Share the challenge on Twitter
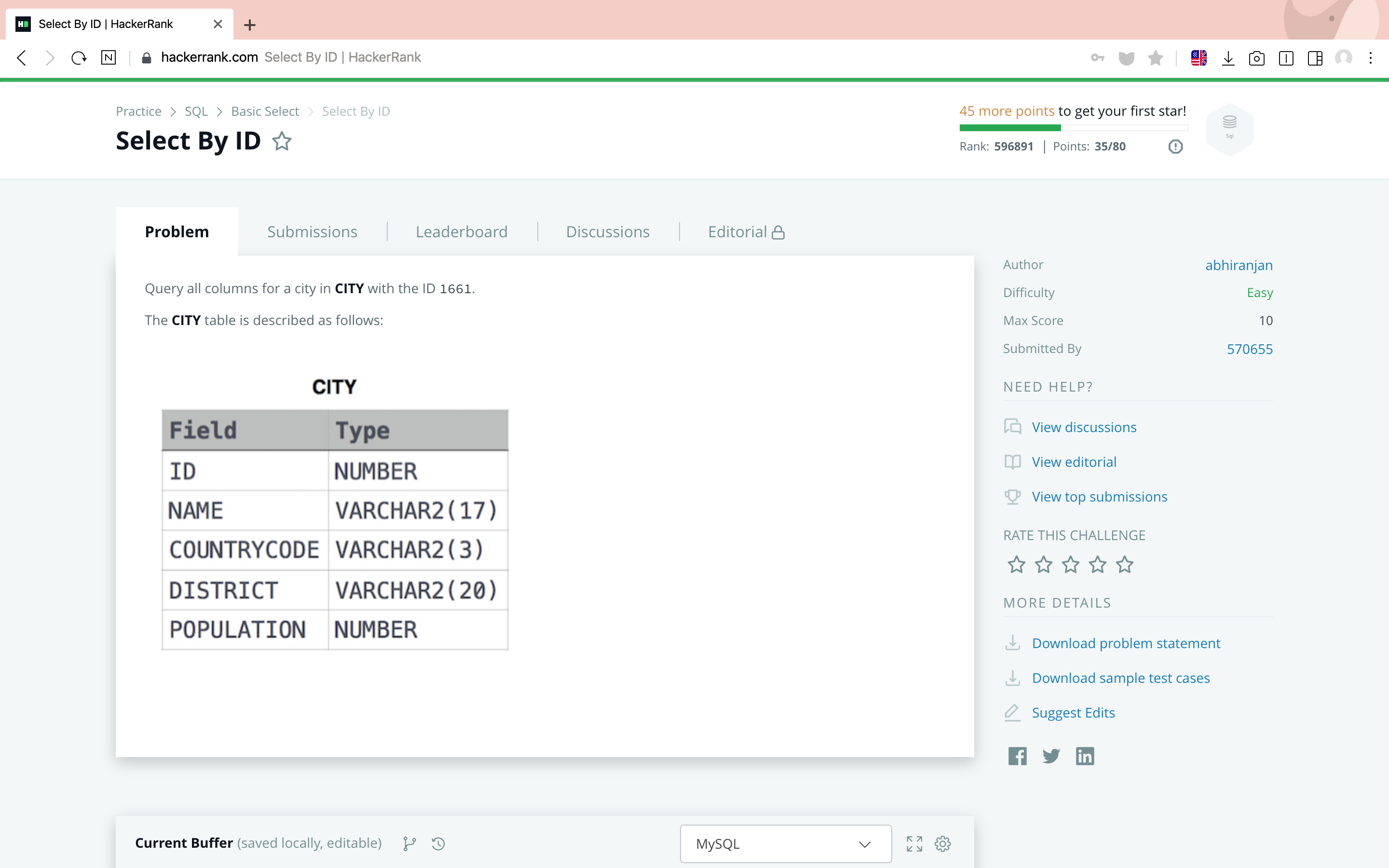The image size is (1389, 868). (1051, 756)
